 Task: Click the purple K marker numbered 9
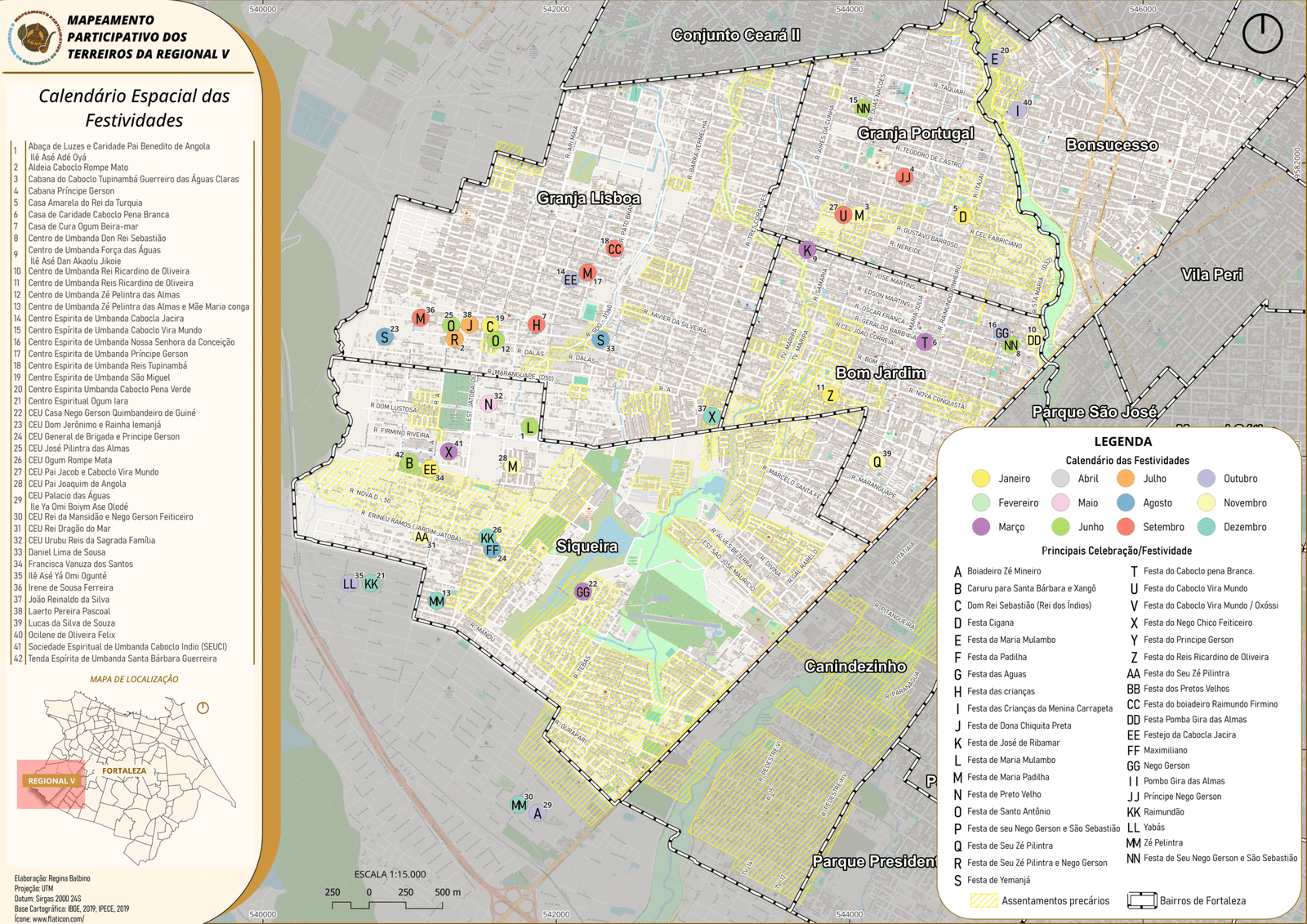(807, 250)
